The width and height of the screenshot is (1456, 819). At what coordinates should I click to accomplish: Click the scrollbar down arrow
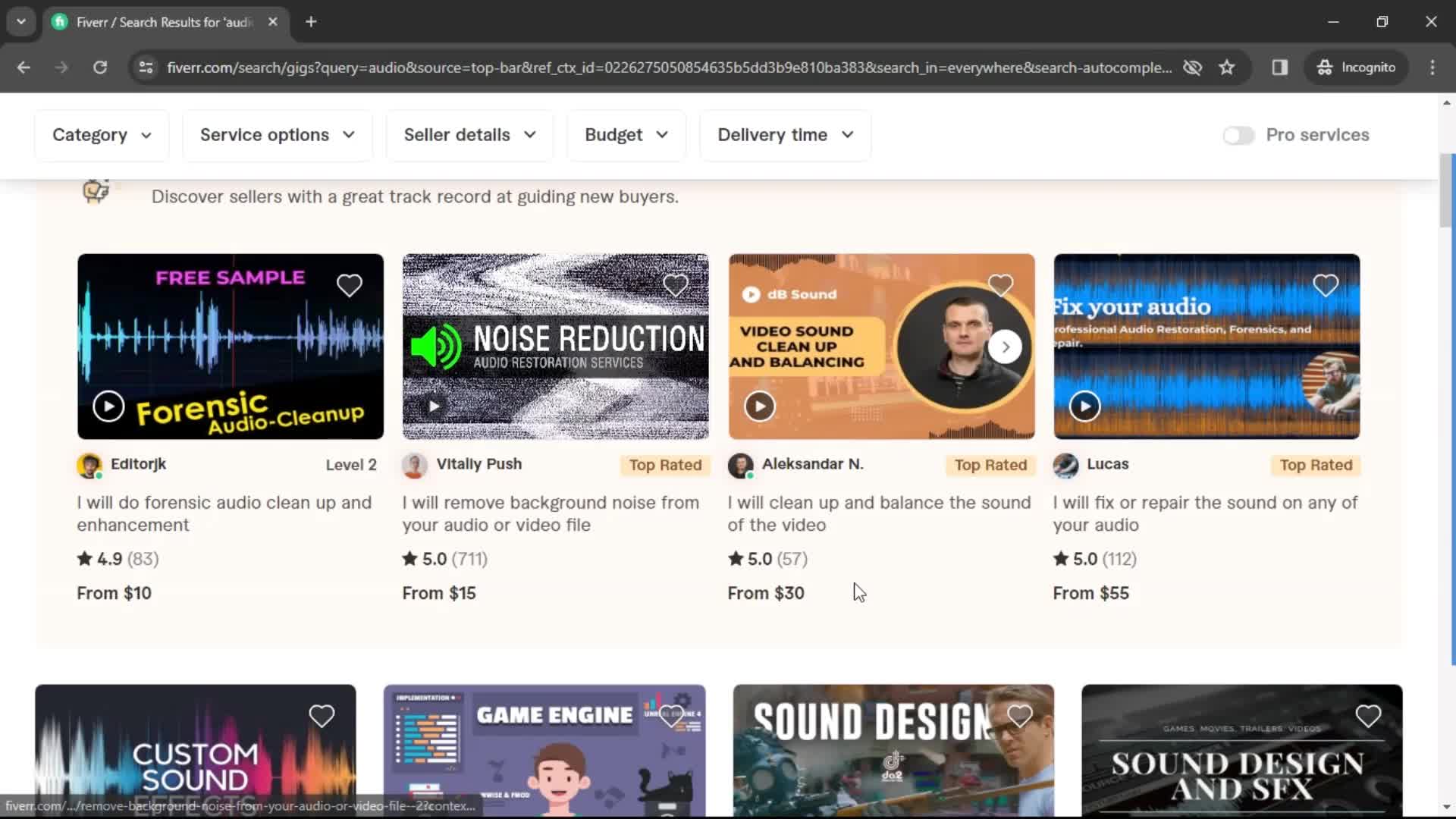tap(1447, 808)
